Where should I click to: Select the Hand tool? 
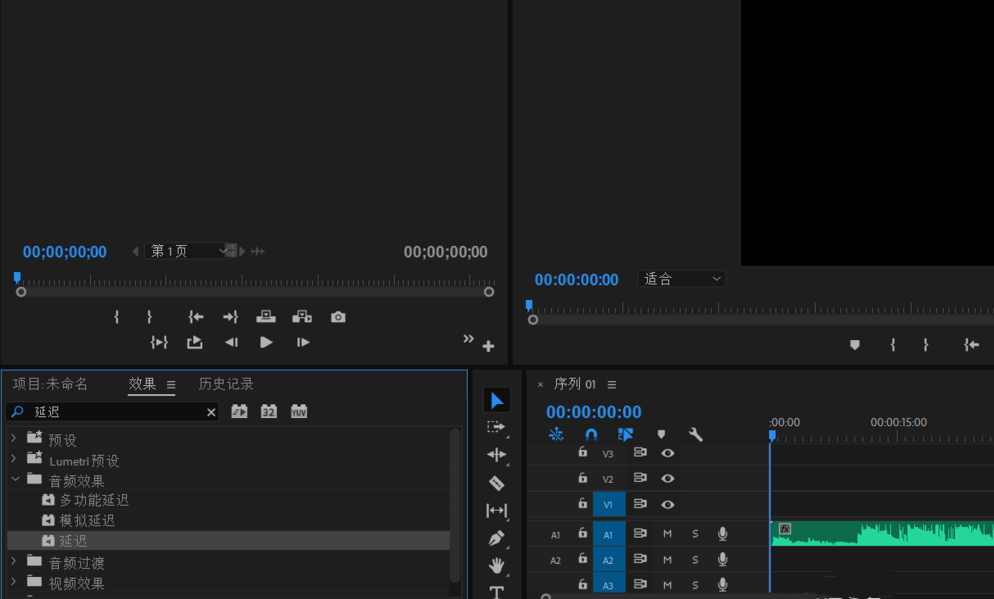(x=497, y=566)
